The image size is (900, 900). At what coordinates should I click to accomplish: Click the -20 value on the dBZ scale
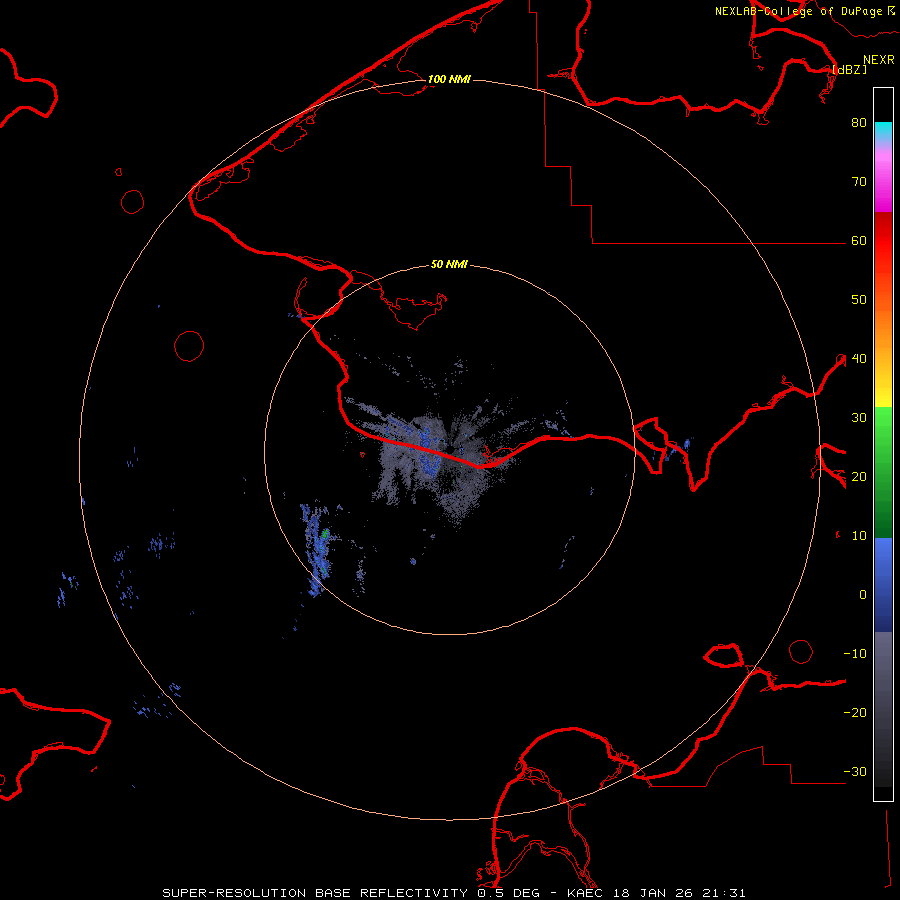855,713
